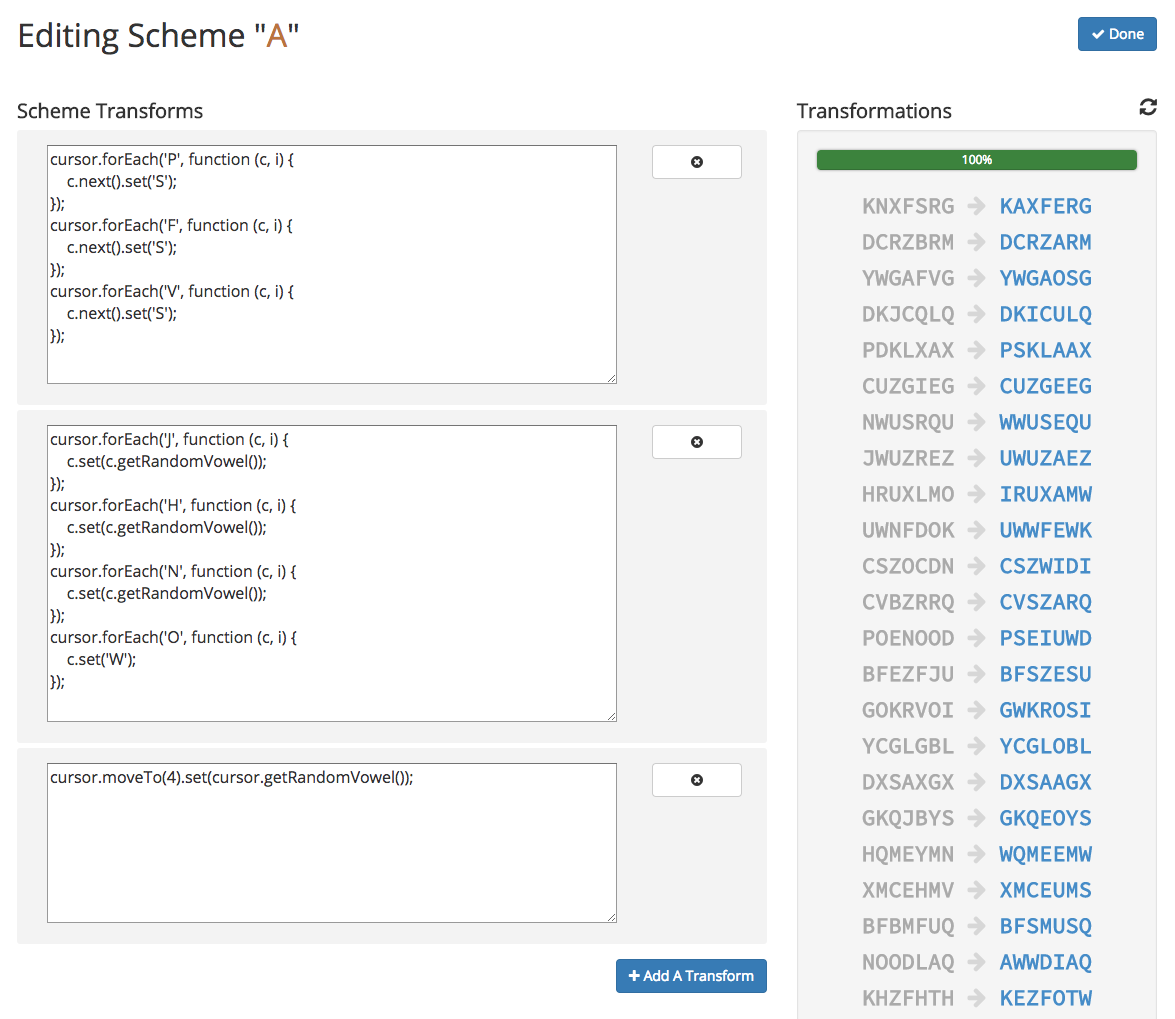Delete the second transform using its X button
This screenshot has height=1019, width=1175.
tap(696, 442)
